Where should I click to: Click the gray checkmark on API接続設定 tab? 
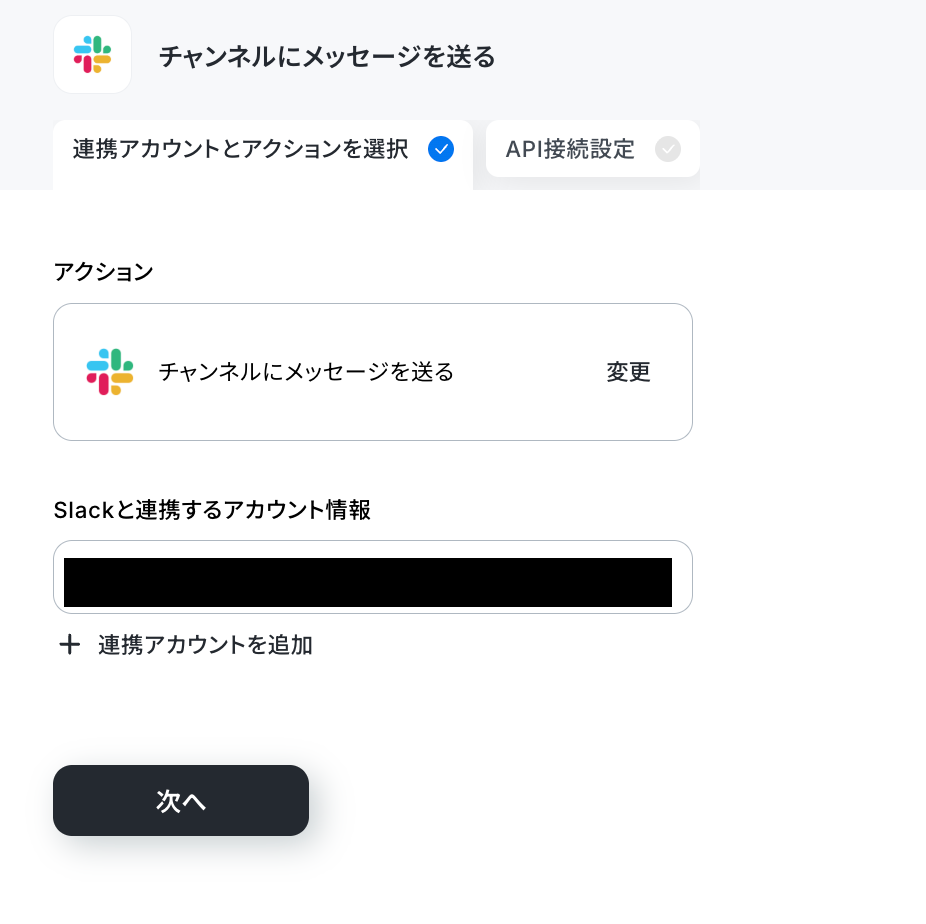point(667,149)
